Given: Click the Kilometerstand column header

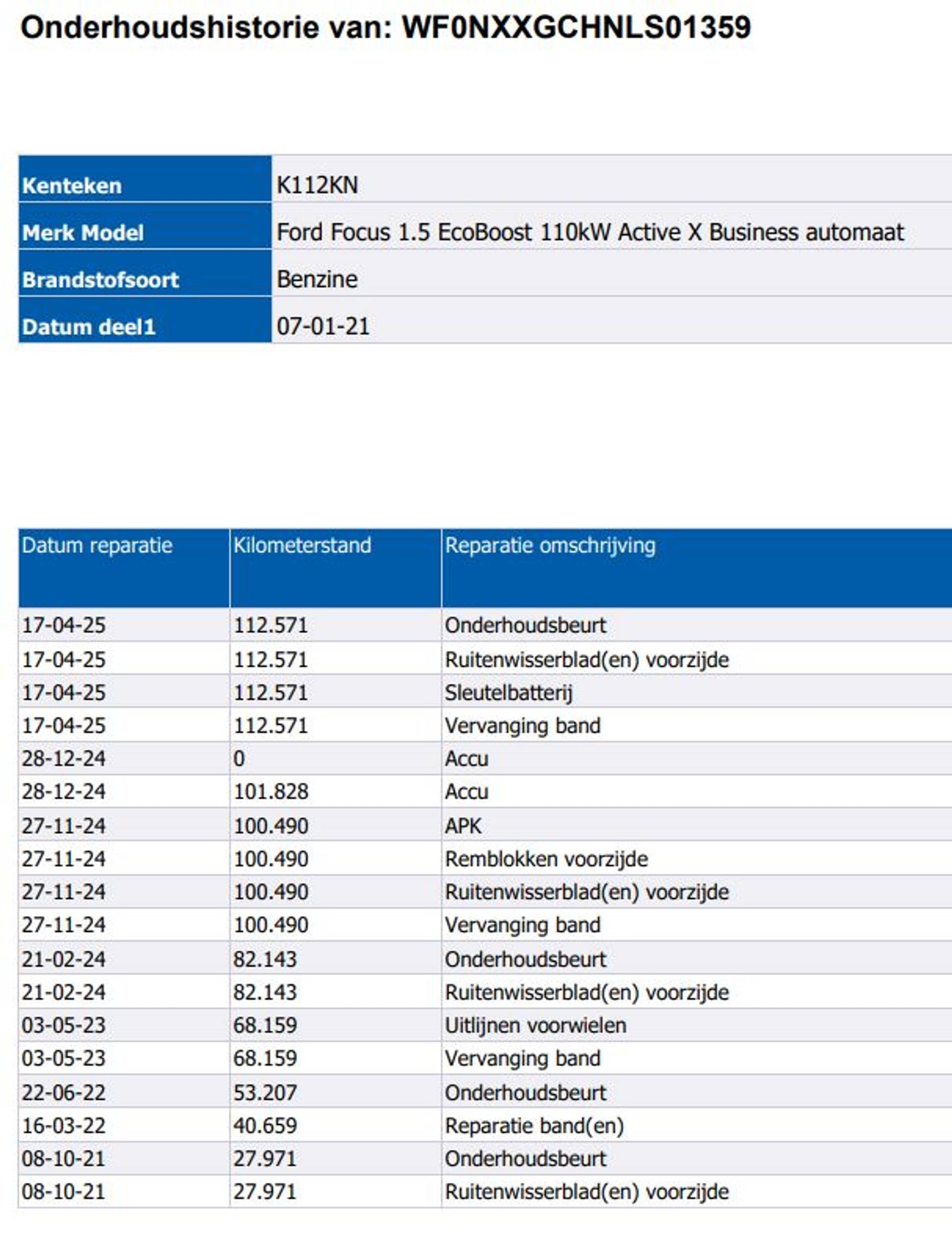Looking at the screenshot, I should [302, 545].
